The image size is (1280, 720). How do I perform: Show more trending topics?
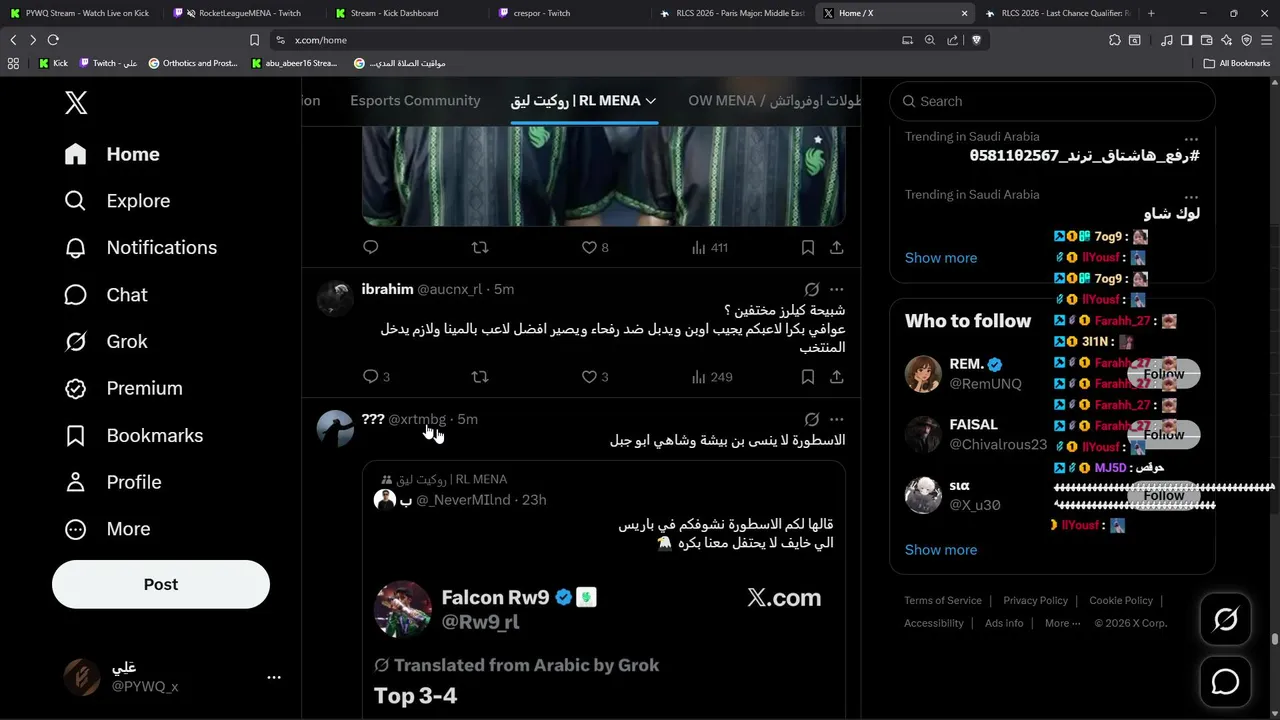tap(941, 258)
